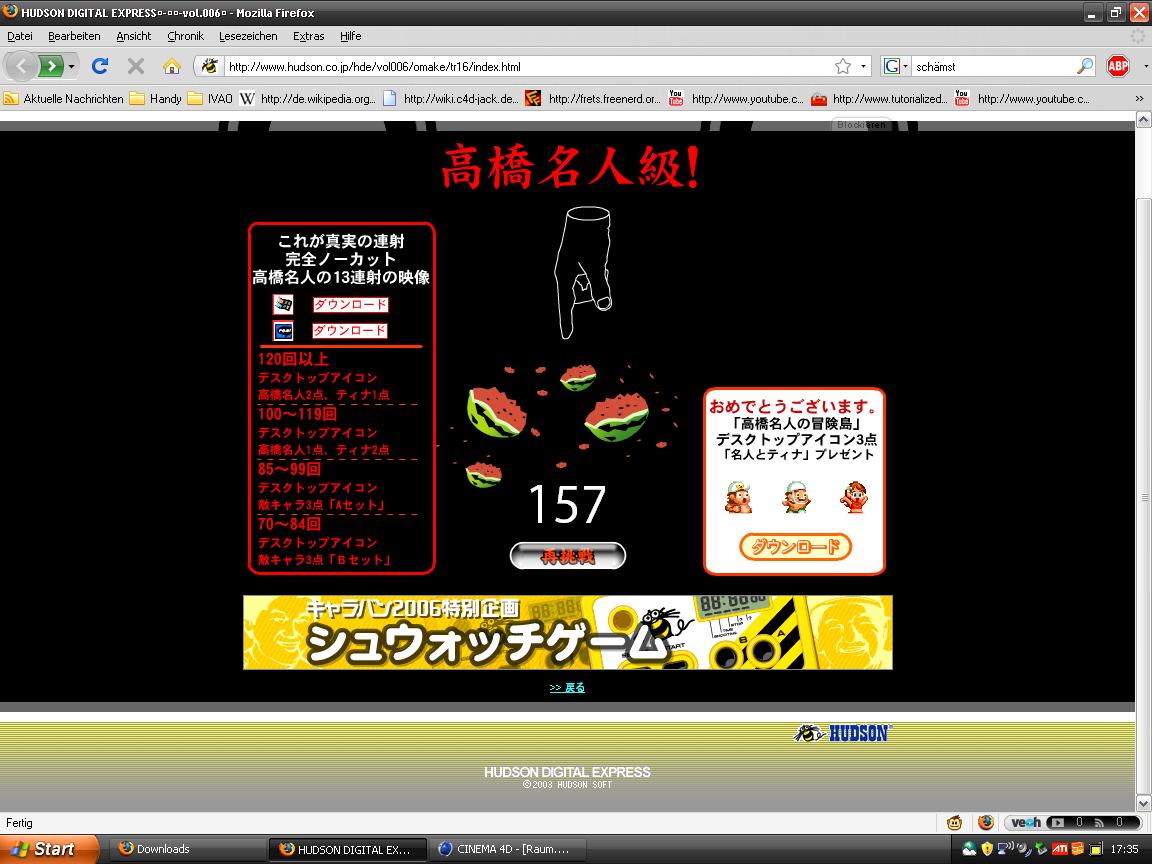1152x864 pixels.
Task: Click the Blockieren tab above the page
Action: coord(861,124)
